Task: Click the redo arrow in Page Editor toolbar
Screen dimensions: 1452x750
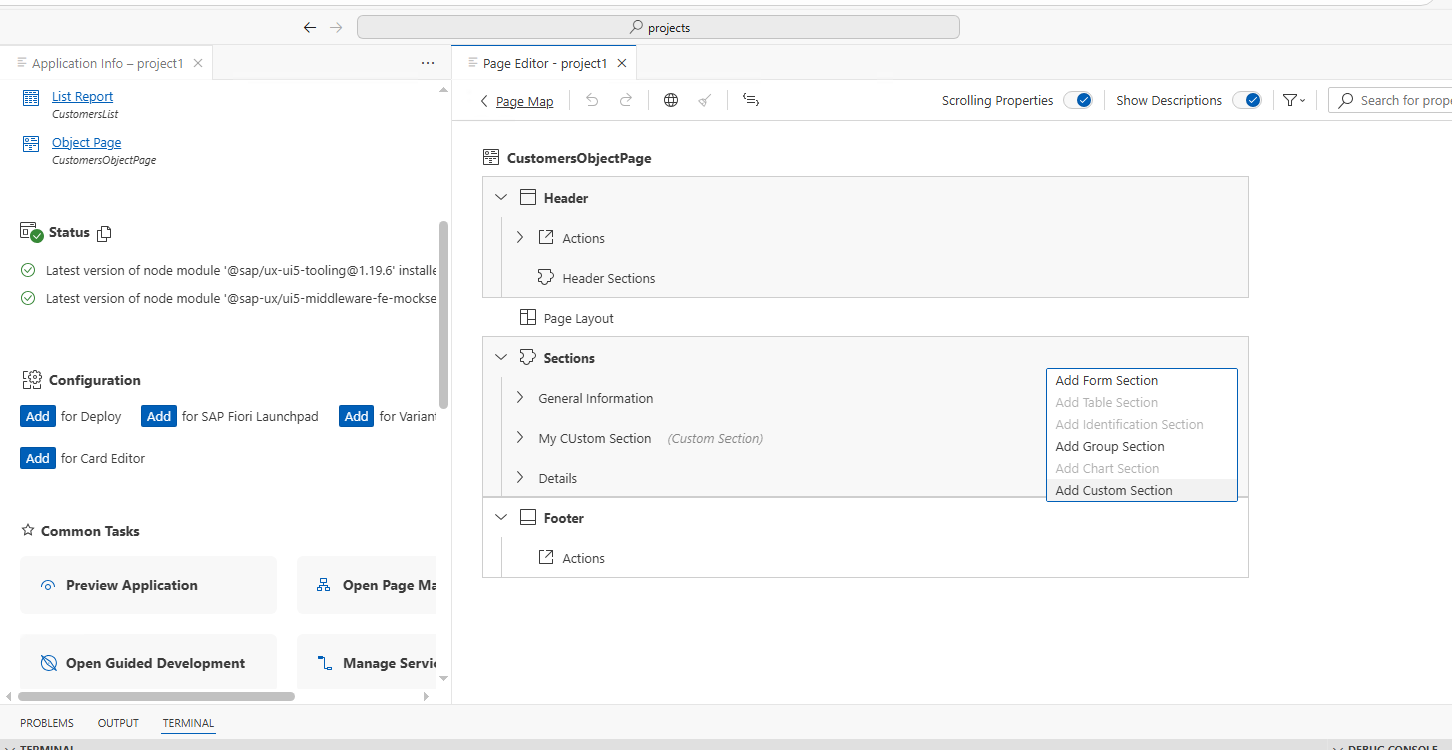Action: [626, 100]
